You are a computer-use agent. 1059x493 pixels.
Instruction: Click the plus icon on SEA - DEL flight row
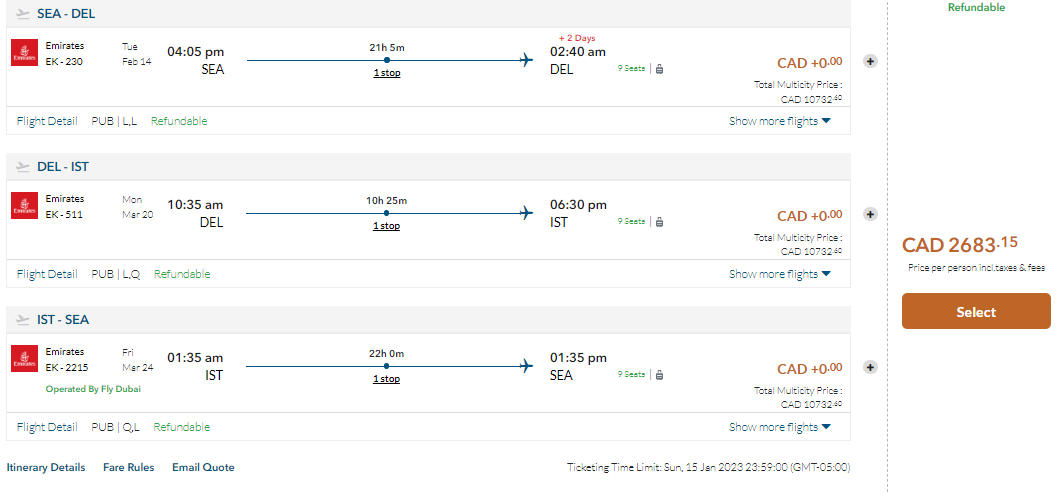pyautogui.click(x=870, y=61)
